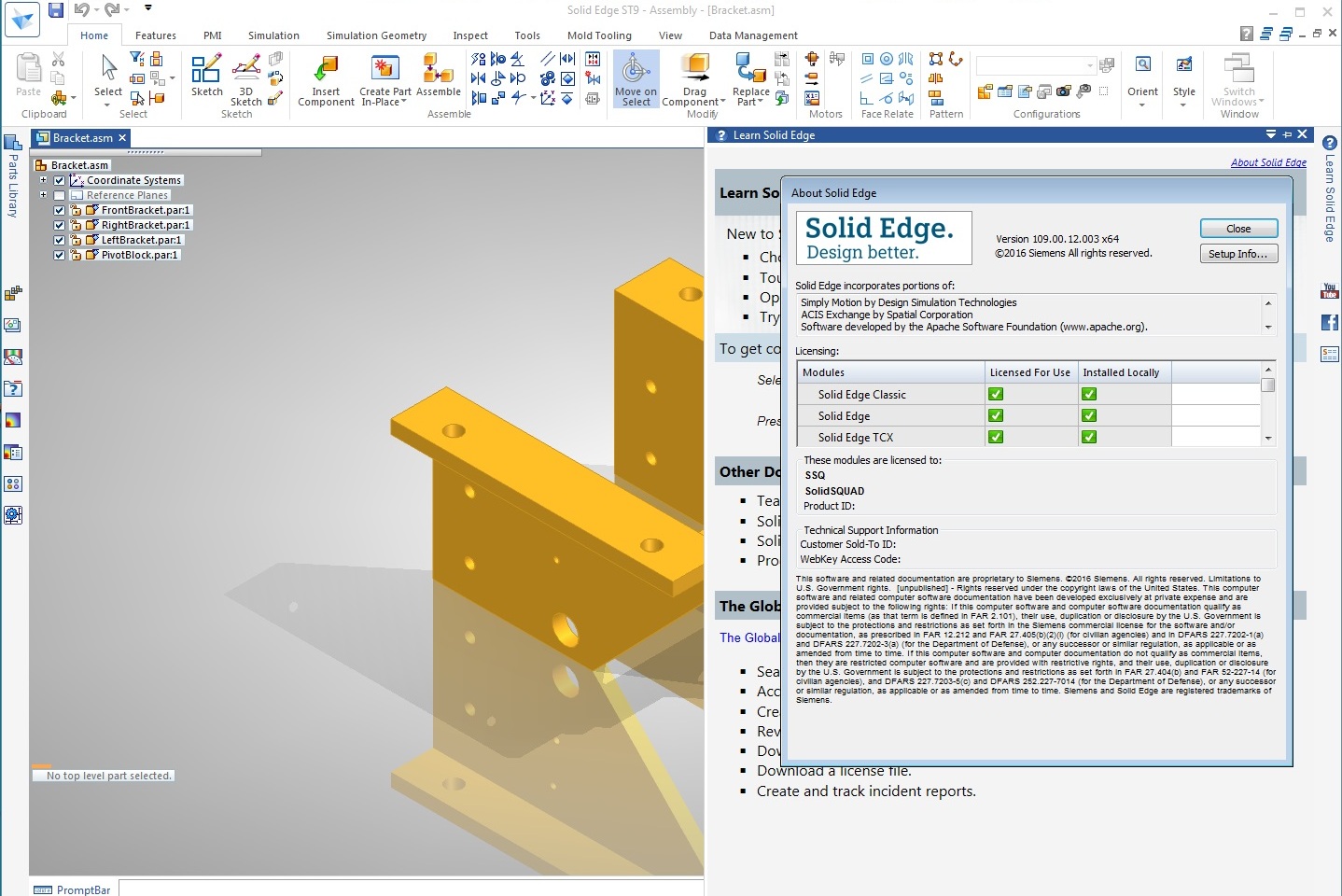The width and height of the screenshot is (1342, 896).
Task: Select FrontBracket.par:1 in the tree
Action: [146, 211]
